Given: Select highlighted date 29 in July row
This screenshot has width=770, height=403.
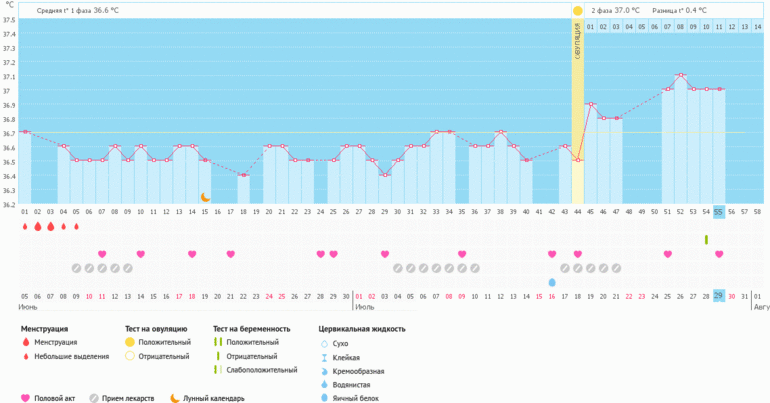Looking at the screenshot, I should (x=719, y=296).
